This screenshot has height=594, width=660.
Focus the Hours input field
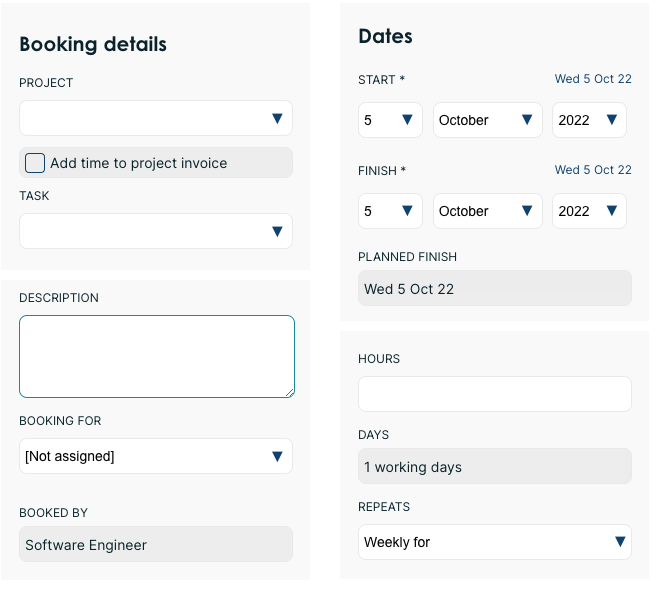(494, 394)
